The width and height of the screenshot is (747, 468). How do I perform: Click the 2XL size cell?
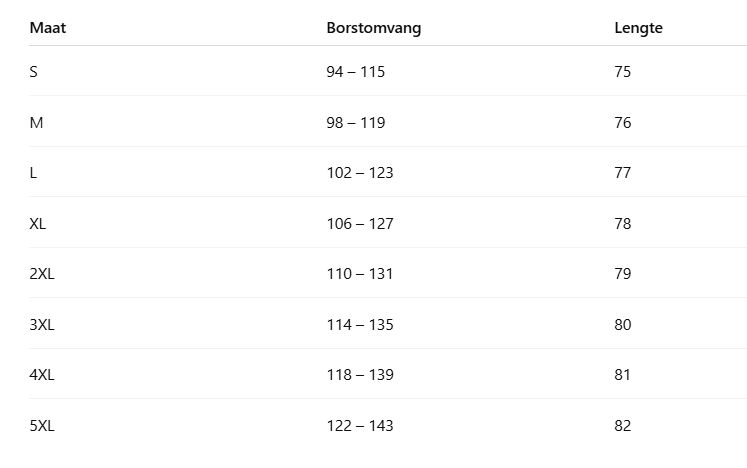tap(42, 274)
